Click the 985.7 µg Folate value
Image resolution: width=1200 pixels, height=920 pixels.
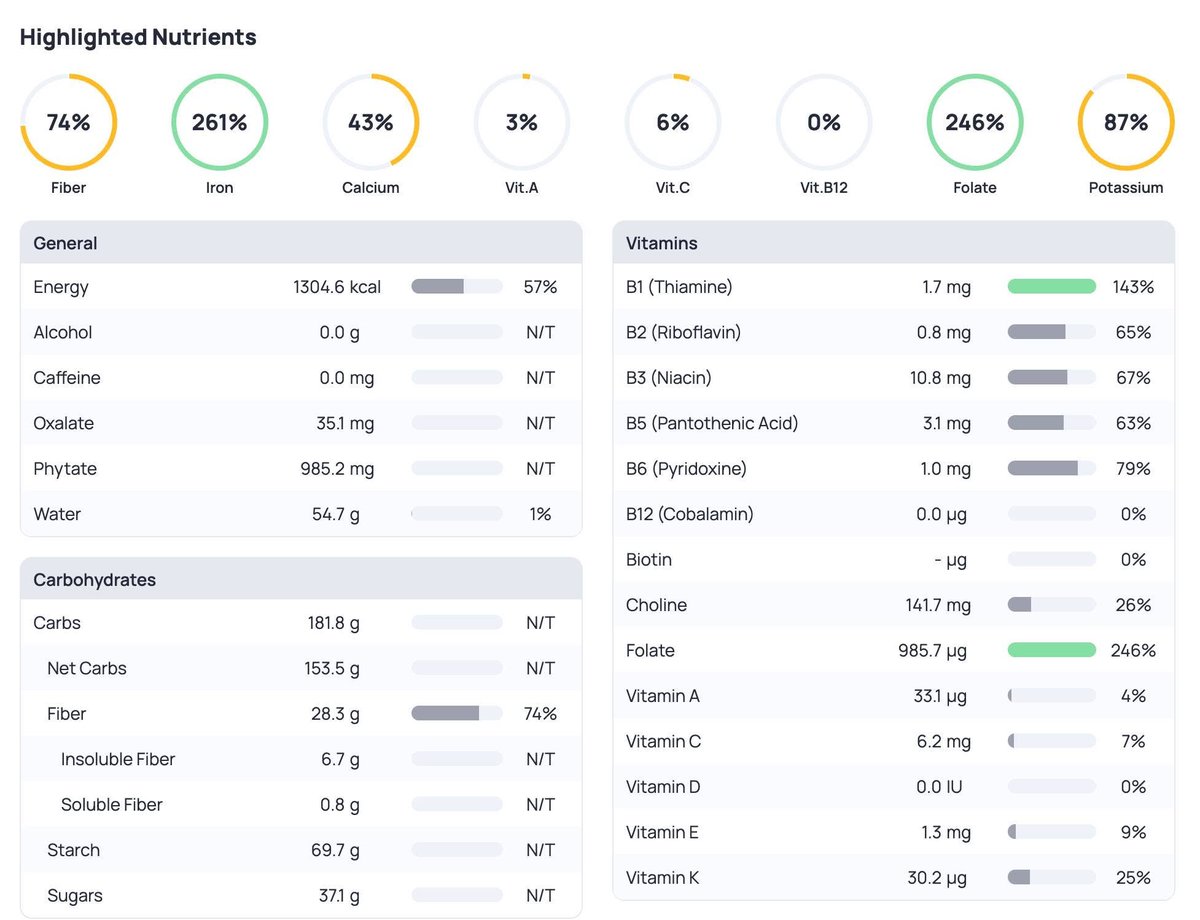[x=933, y=650]
